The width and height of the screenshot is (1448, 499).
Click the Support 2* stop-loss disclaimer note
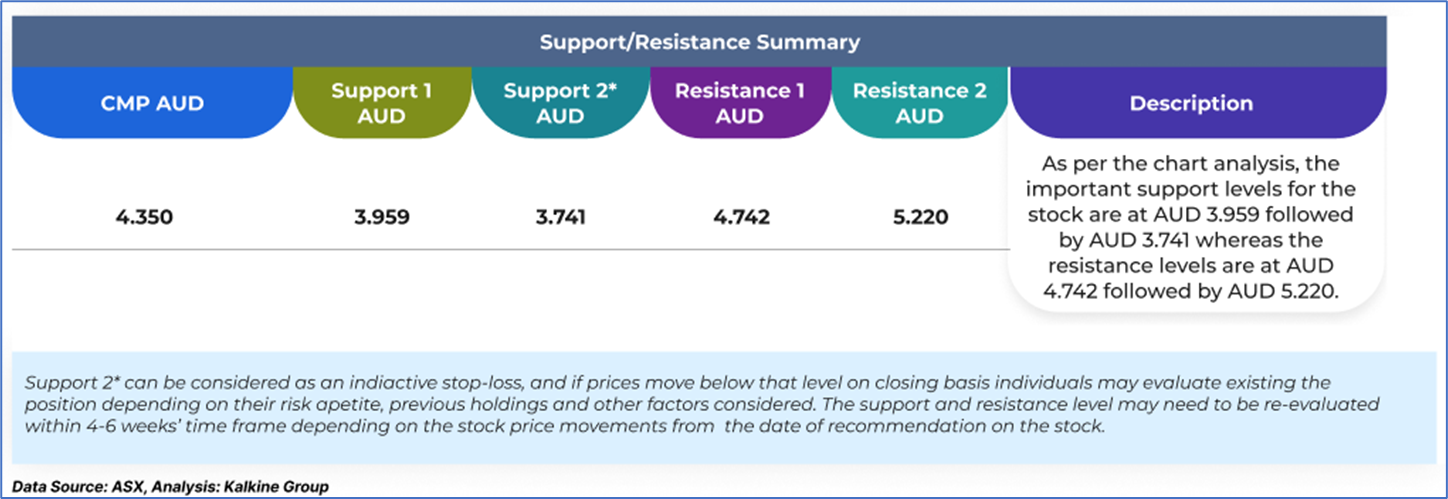click(700, 404)
